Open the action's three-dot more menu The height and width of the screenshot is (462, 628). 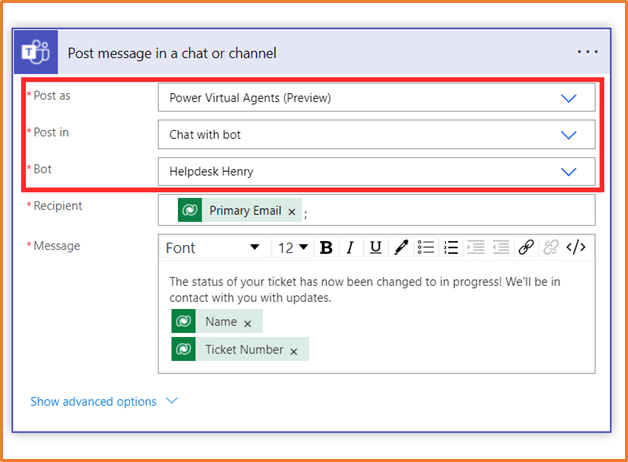pyautogui.click(x=587, y=52)
